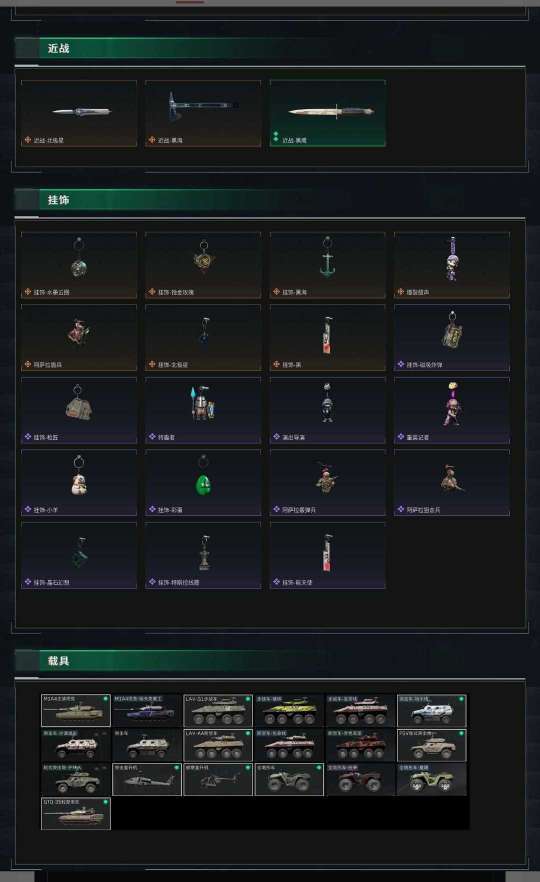Pick the dark folding knife melee item
Screen dimensions: 540x882
point(79,114)
